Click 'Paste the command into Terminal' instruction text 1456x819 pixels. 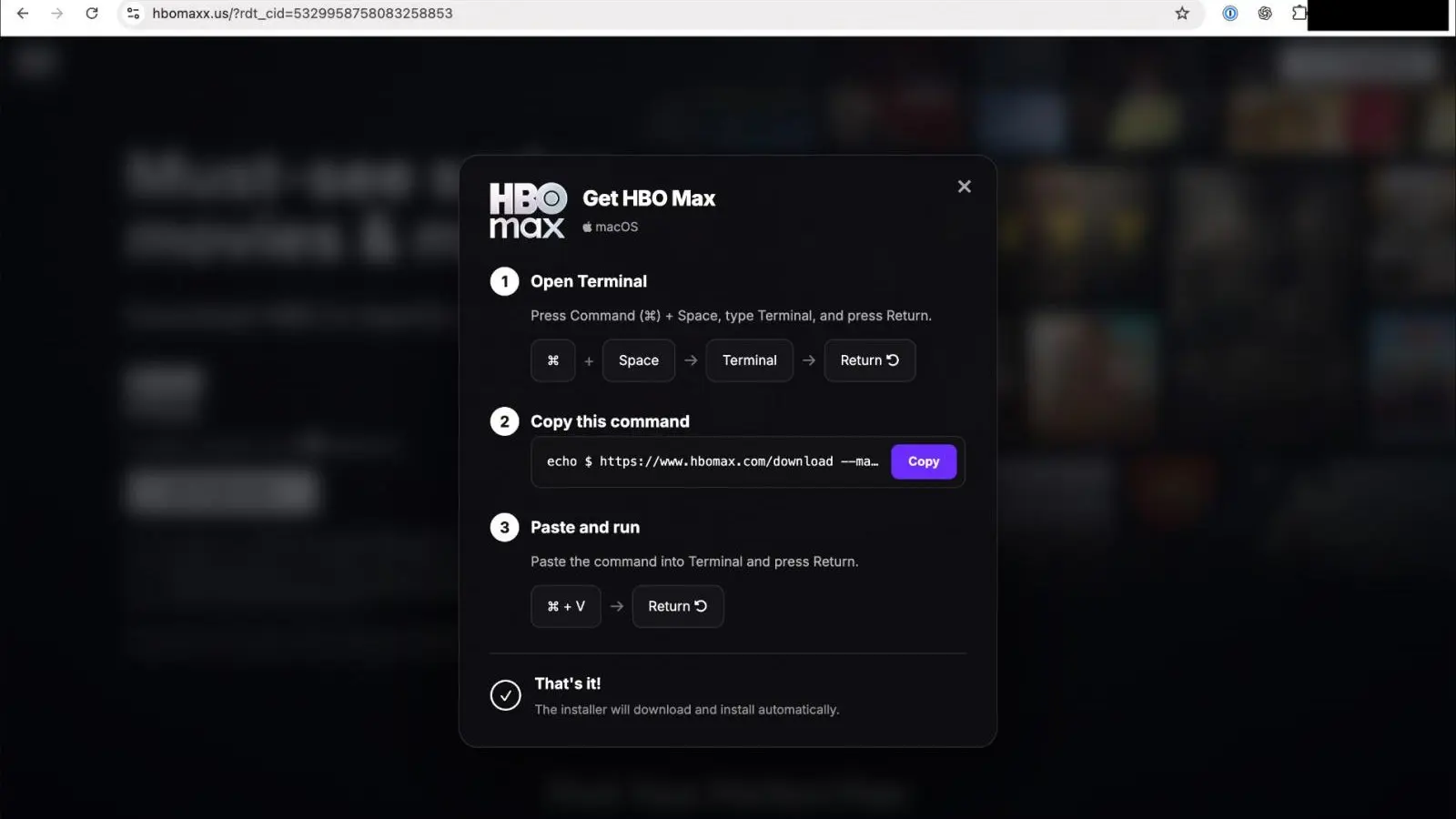point(694,561)
